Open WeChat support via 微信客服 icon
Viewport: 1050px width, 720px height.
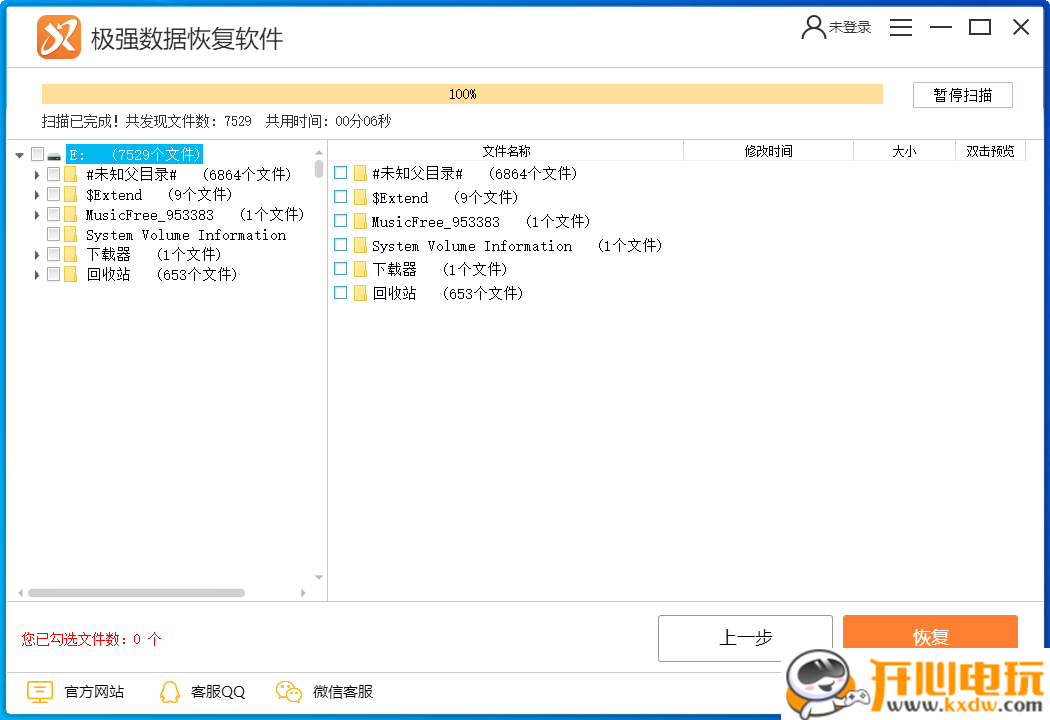(288, 691)
